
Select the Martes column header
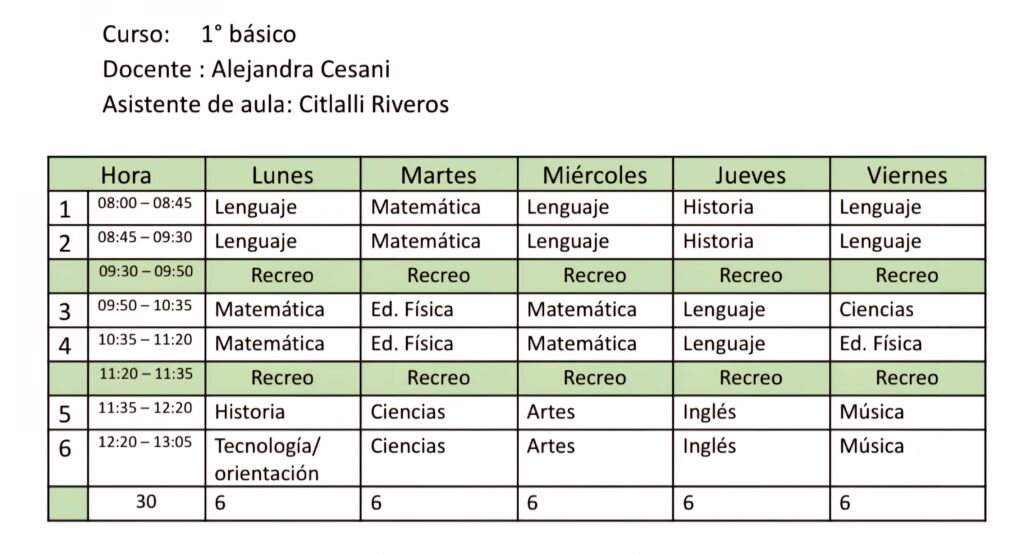[x=439, y=174]
